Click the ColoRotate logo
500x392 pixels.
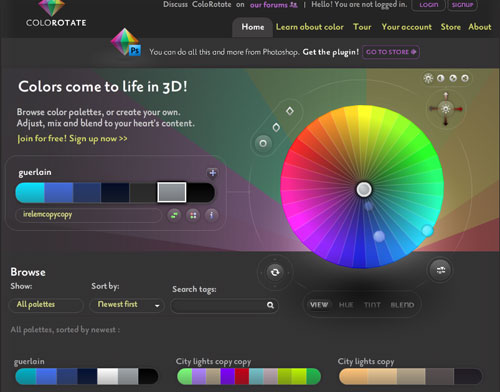click(x=56, y=14)
